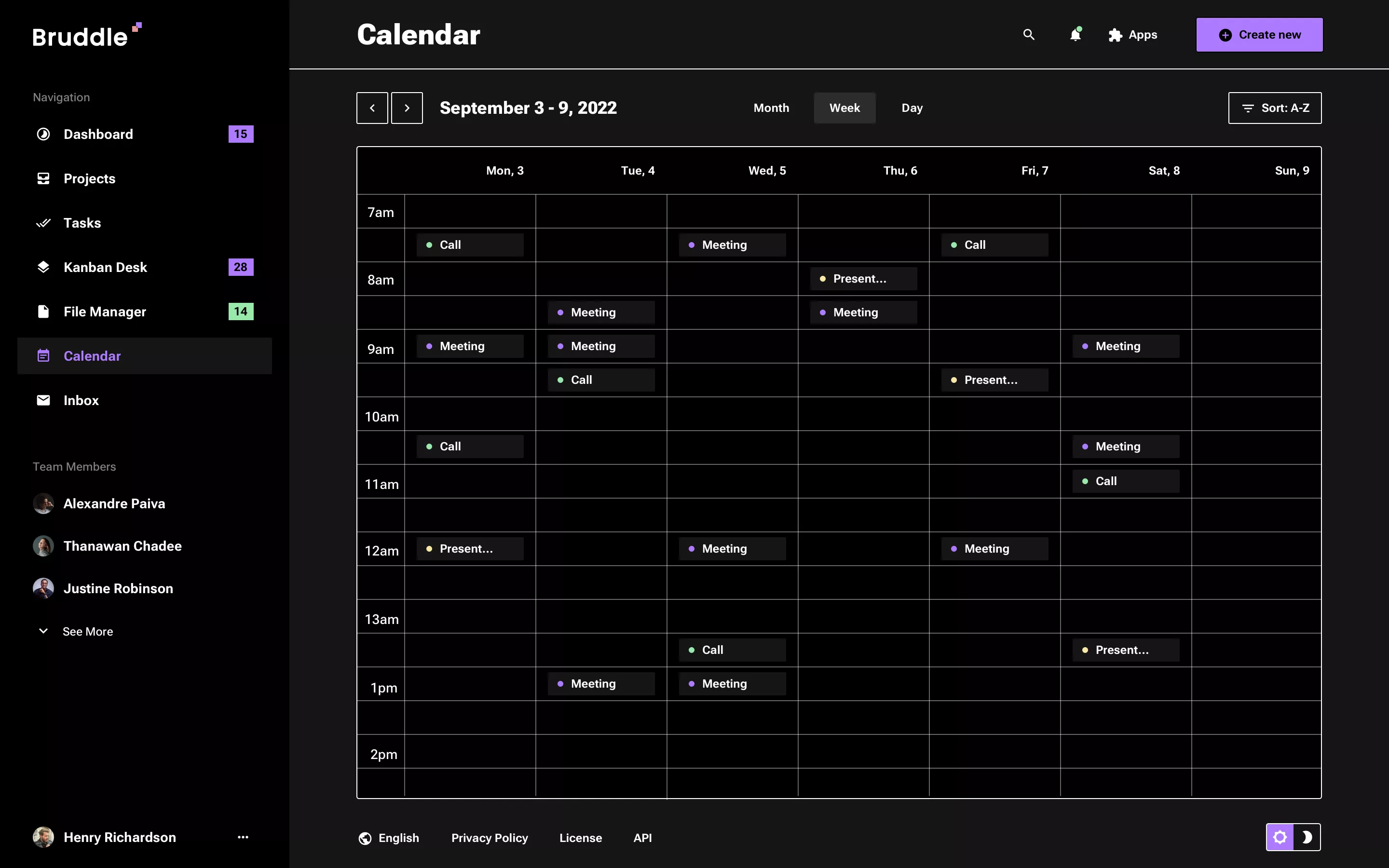Switch theme to dark mode moon

click(1308, 837)
